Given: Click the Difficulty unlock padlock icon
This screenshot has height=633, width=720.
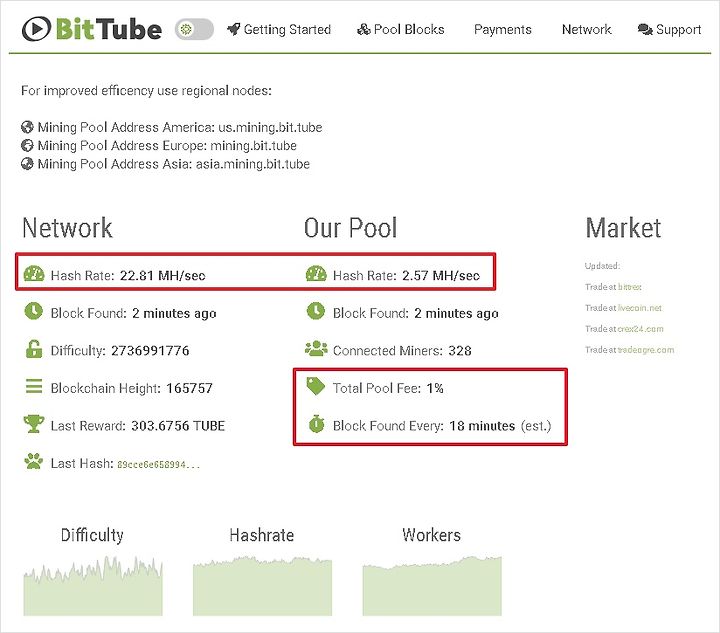Looking at the screenshot, I should point(34,349).
